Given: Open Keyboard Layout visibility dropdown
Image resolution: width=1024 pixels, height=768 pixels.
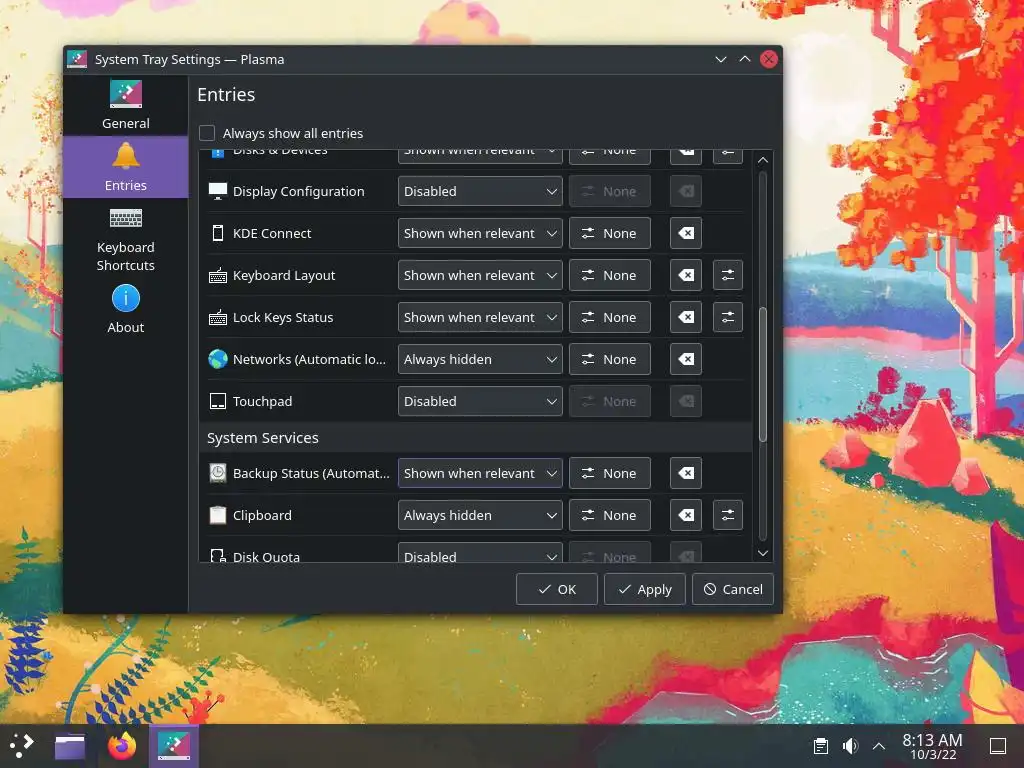Looking at the screenshot, I should 480,276.
